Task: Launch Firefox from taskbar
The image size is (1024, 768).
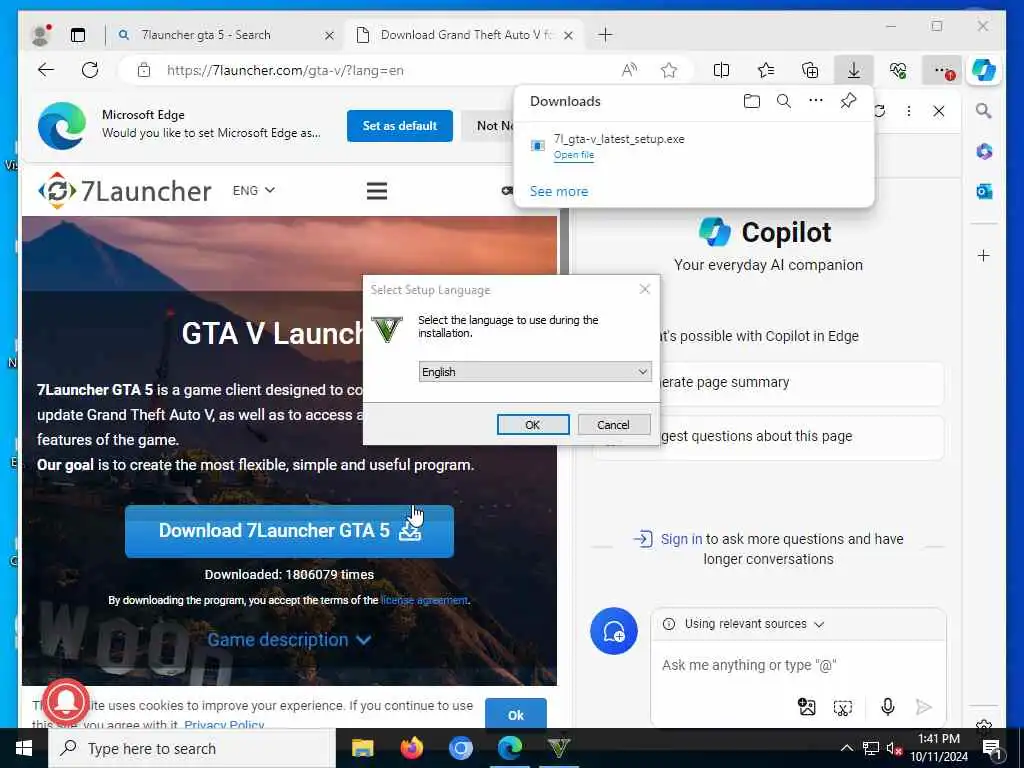Action: (x=412, y=748)
